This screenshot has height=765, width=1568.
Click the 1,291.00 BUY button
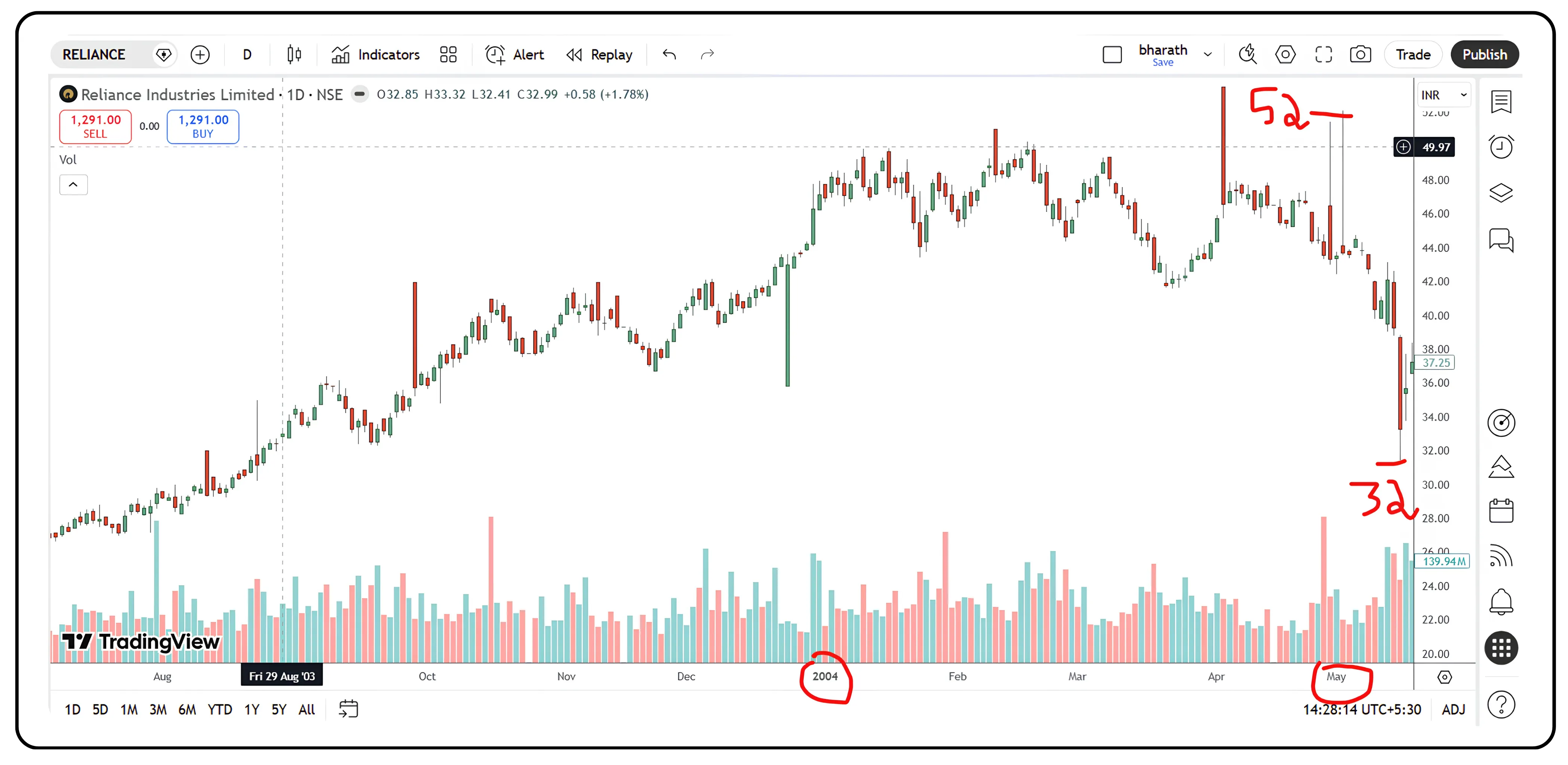[203, 127]
